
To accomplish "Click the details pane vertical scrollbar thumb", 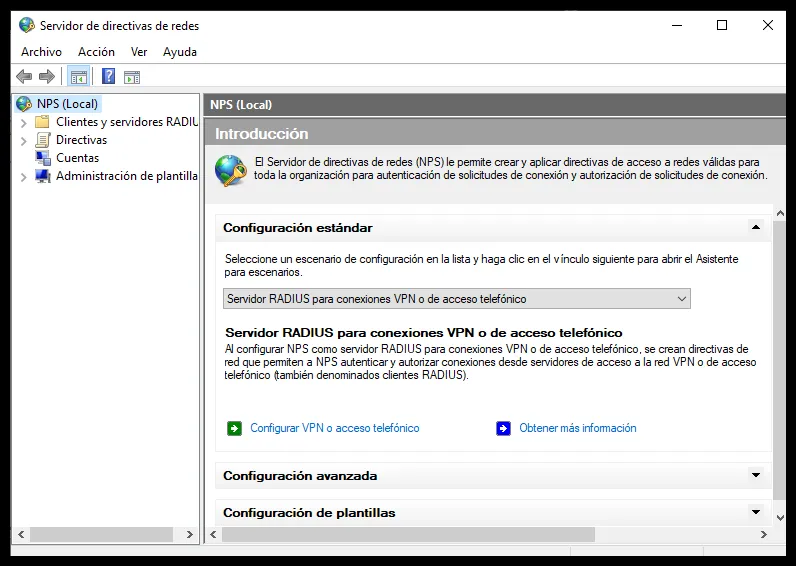I will (779, 359).
